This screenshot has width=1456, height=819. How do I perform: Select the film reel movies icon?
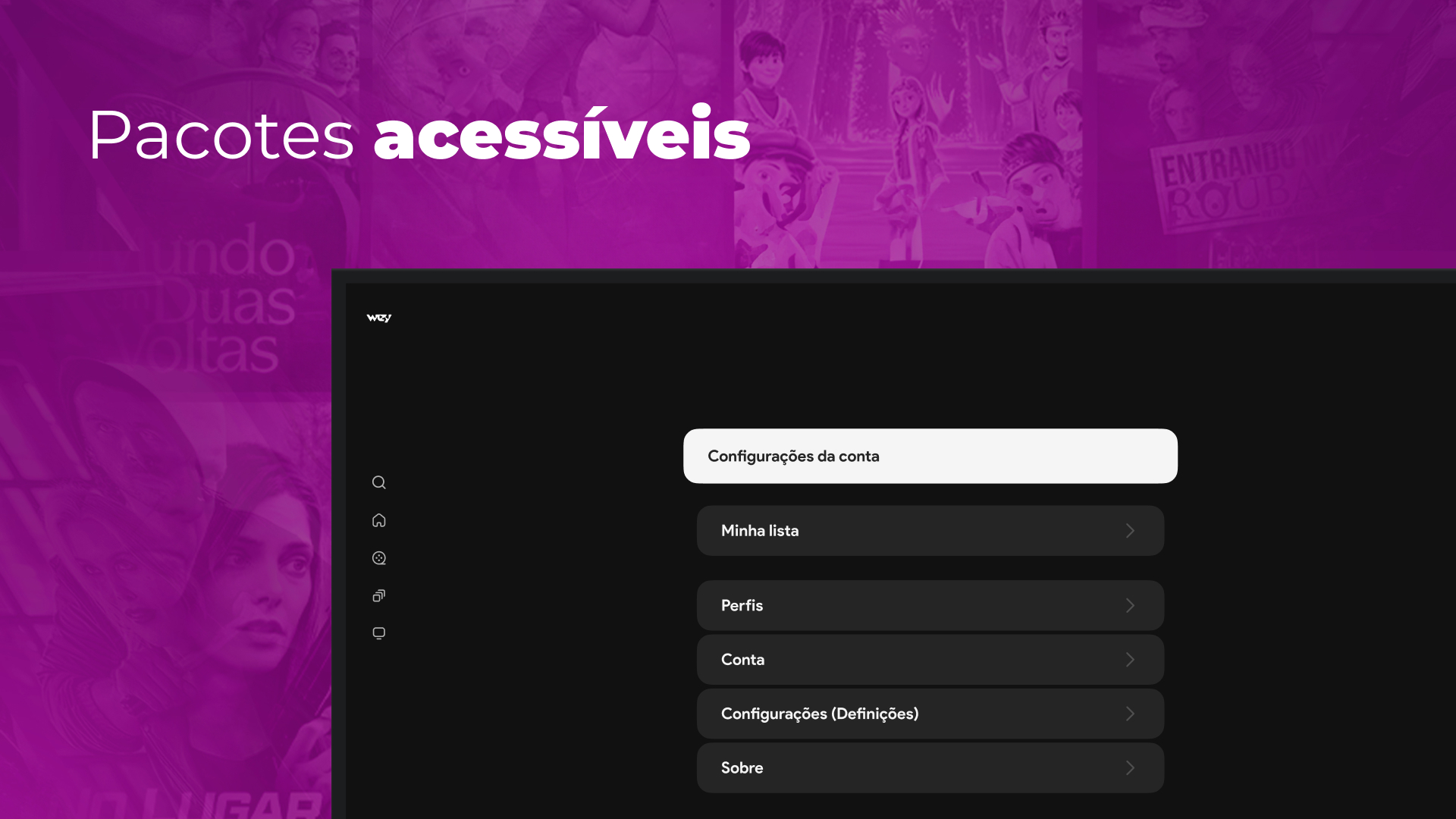click(379, 558)
